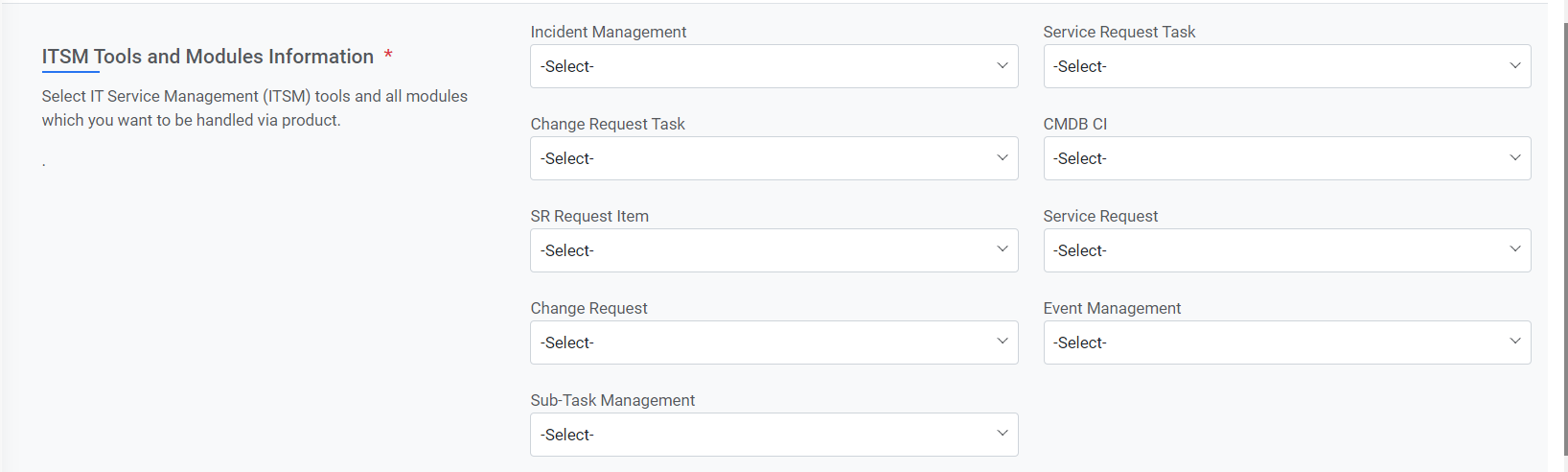Viewport: 1568px width, 472px height.
Task: Click the SR Request Item chevron arrow
Action: click(1003, 250)
